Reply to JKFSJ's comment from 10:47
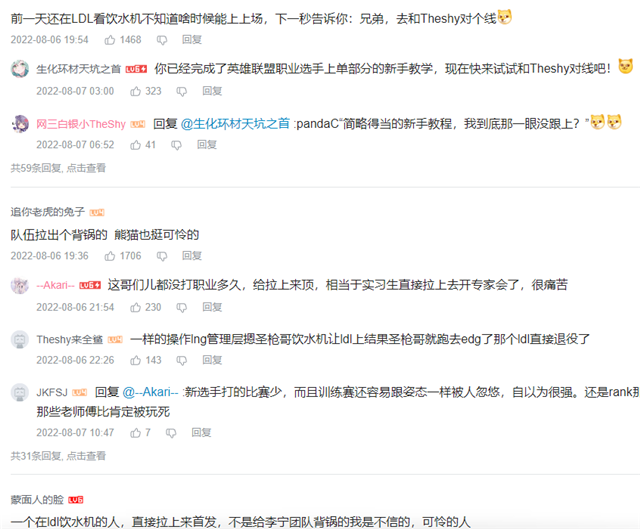This screenshot has width=640, height=529. click(x=201, y=432)
